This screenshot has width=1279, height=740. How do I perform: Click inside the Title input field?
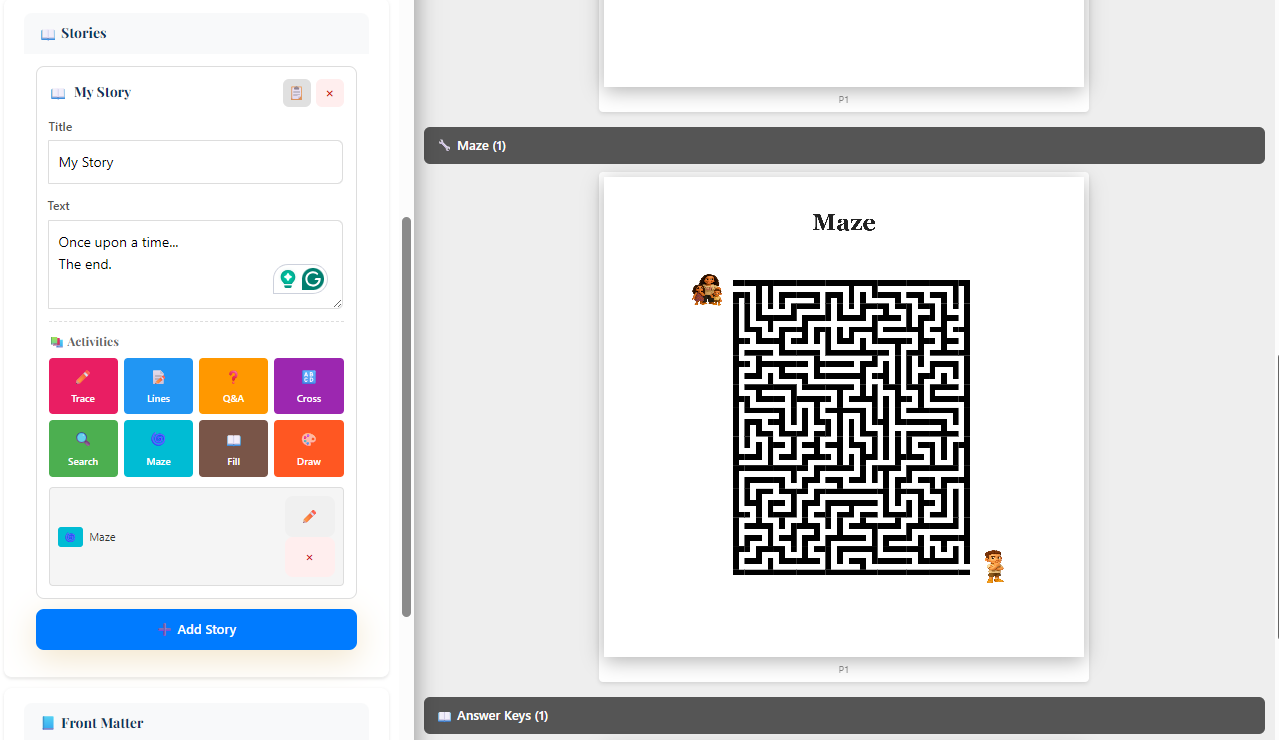[195, 162]
